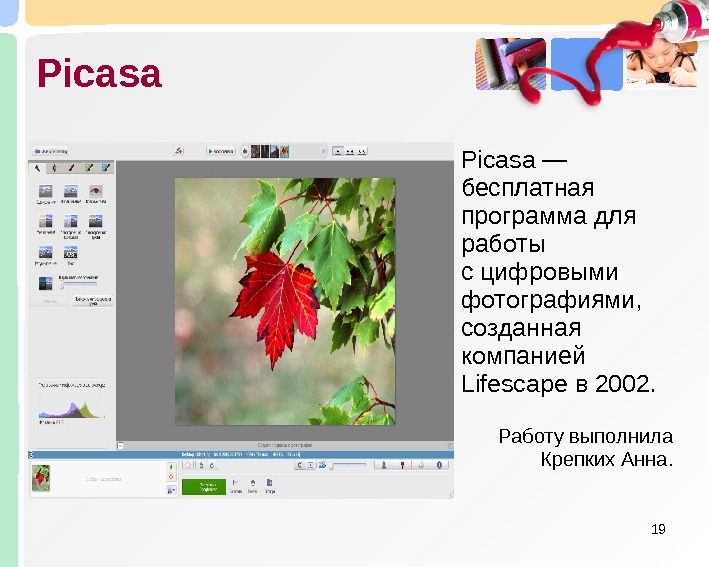The height and width of the screenshot is (567, 709).
Task: Open the brush Effects tab
Action: tap(71, 168)
